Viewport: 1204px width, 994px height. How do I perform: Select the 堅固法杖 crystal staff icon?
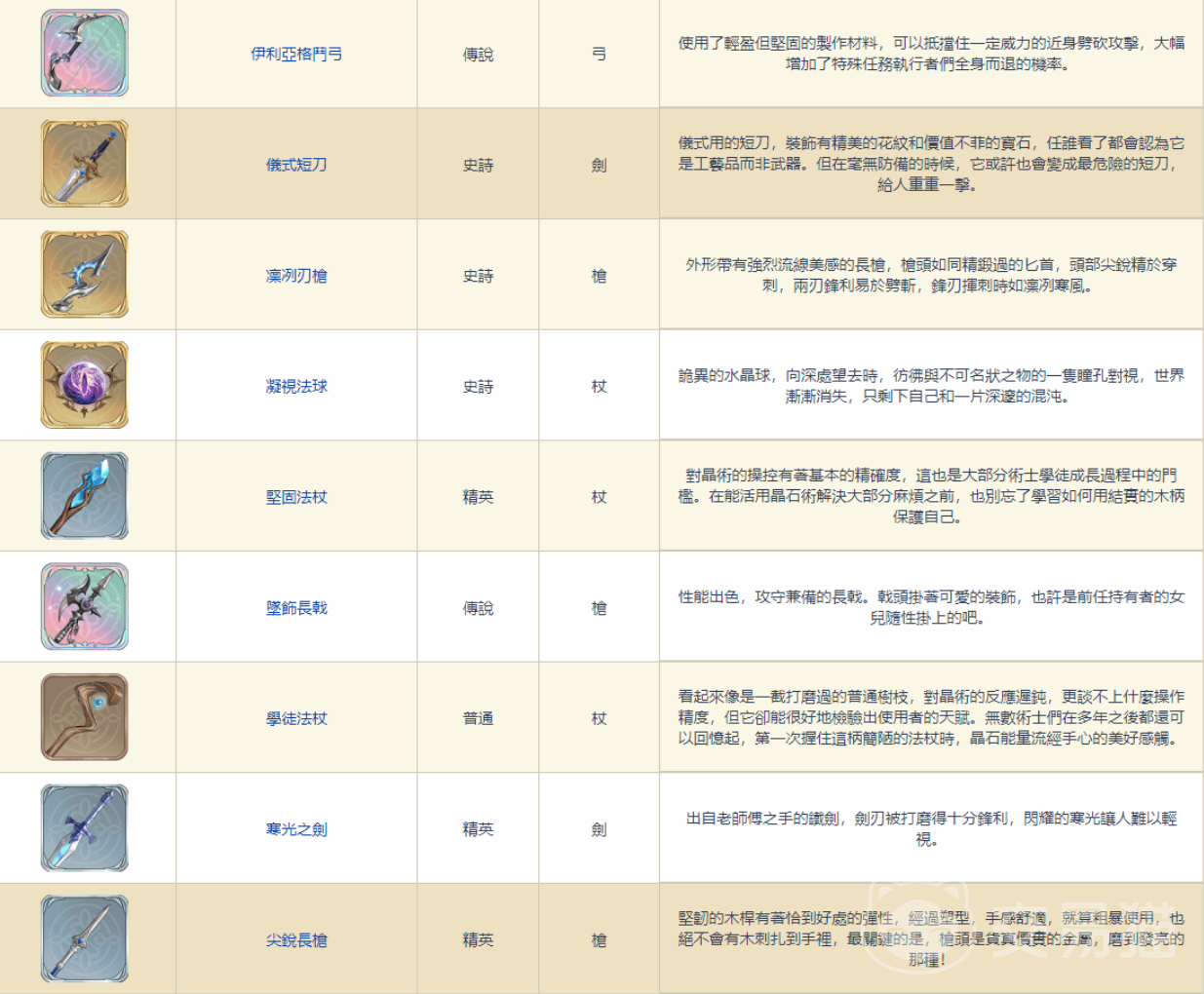point(85,496)
